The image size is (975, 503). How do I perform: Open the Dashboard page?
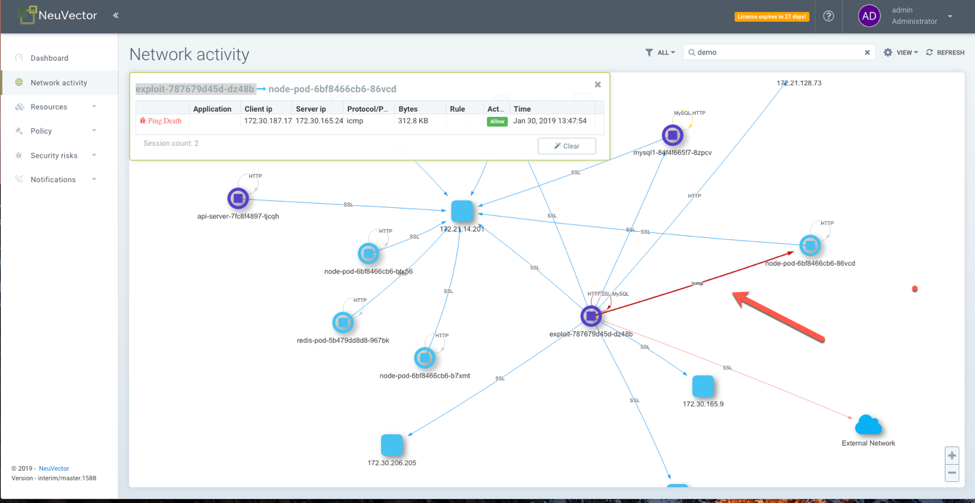[x=49, y=58]
